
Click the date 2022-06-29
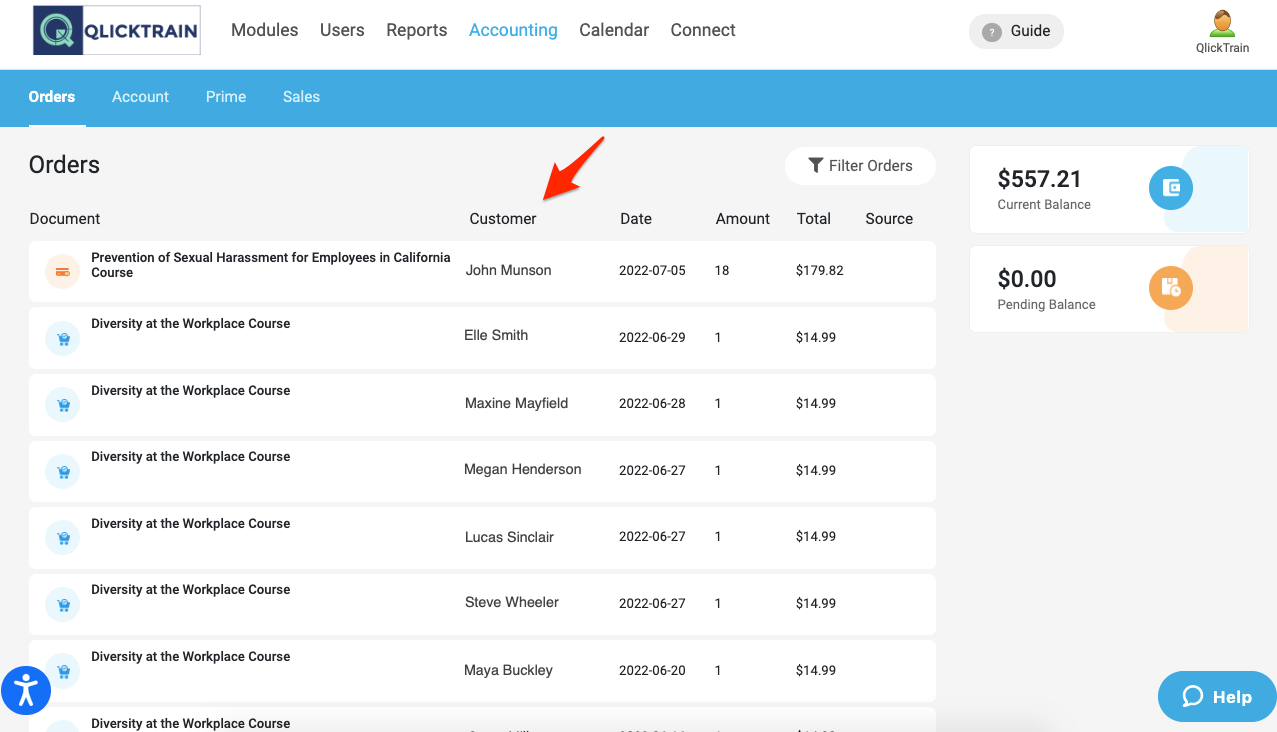point(652,338)
